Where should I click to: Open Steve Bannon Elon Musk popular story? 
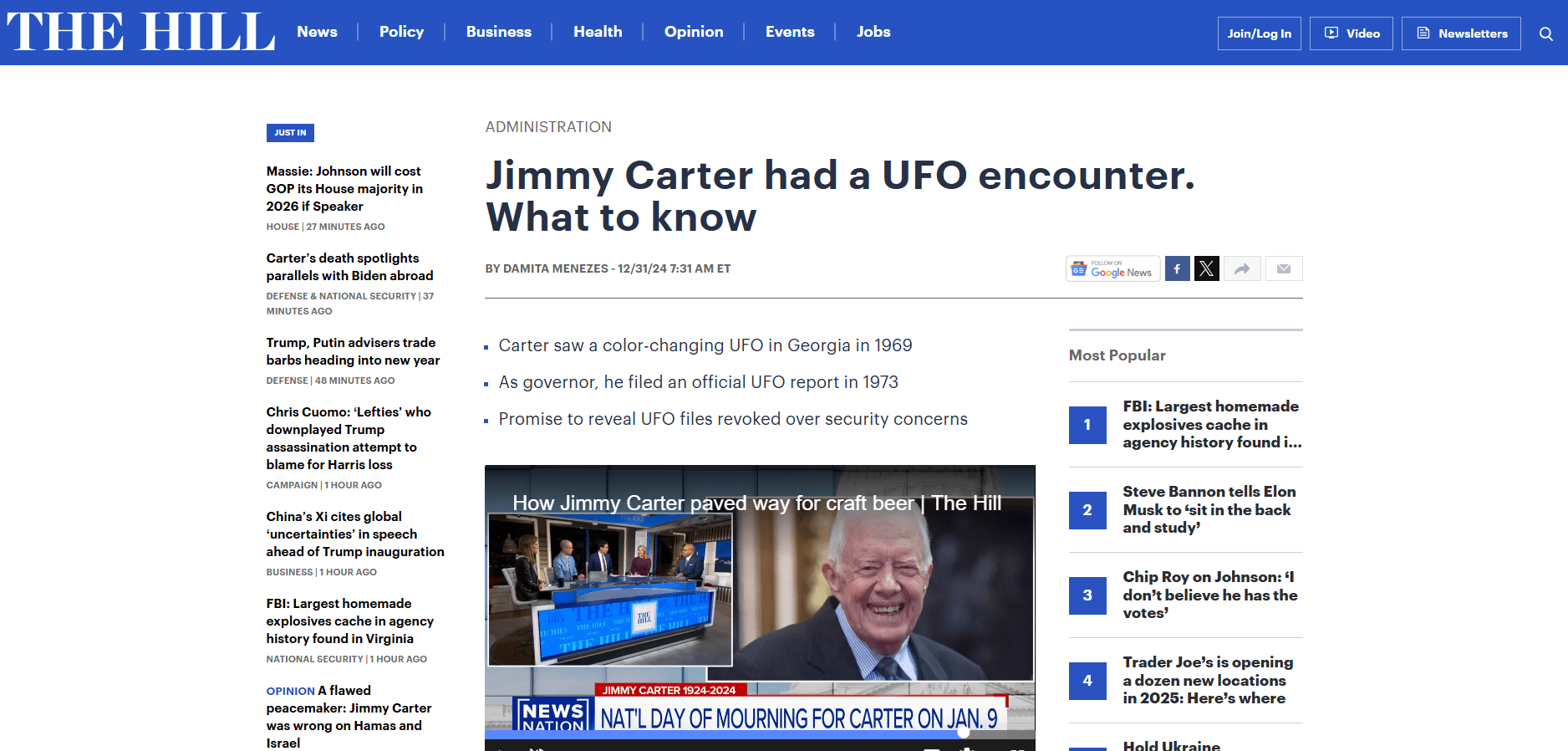coord(1209,509)
